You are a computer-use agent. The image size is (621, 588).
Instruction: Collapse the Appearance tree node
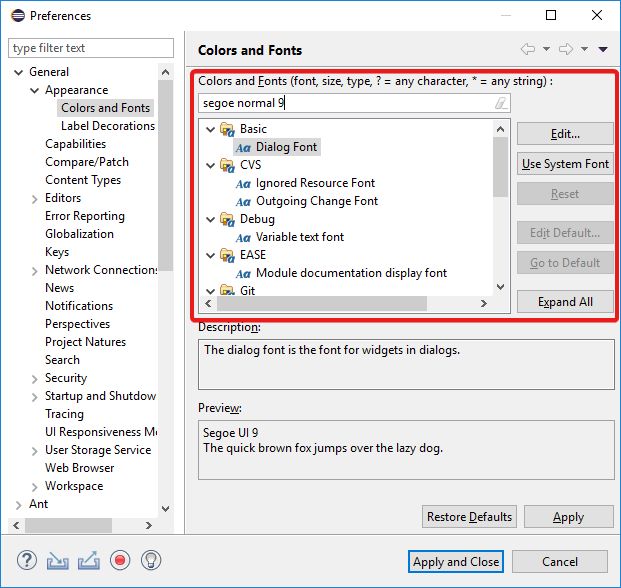click(x=34, y=91)
